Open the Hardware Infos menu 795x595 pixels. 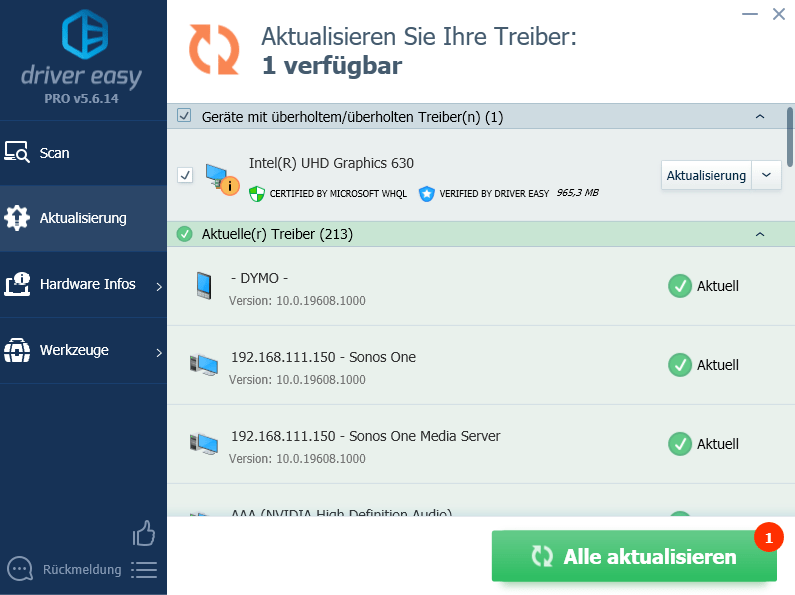83,284
